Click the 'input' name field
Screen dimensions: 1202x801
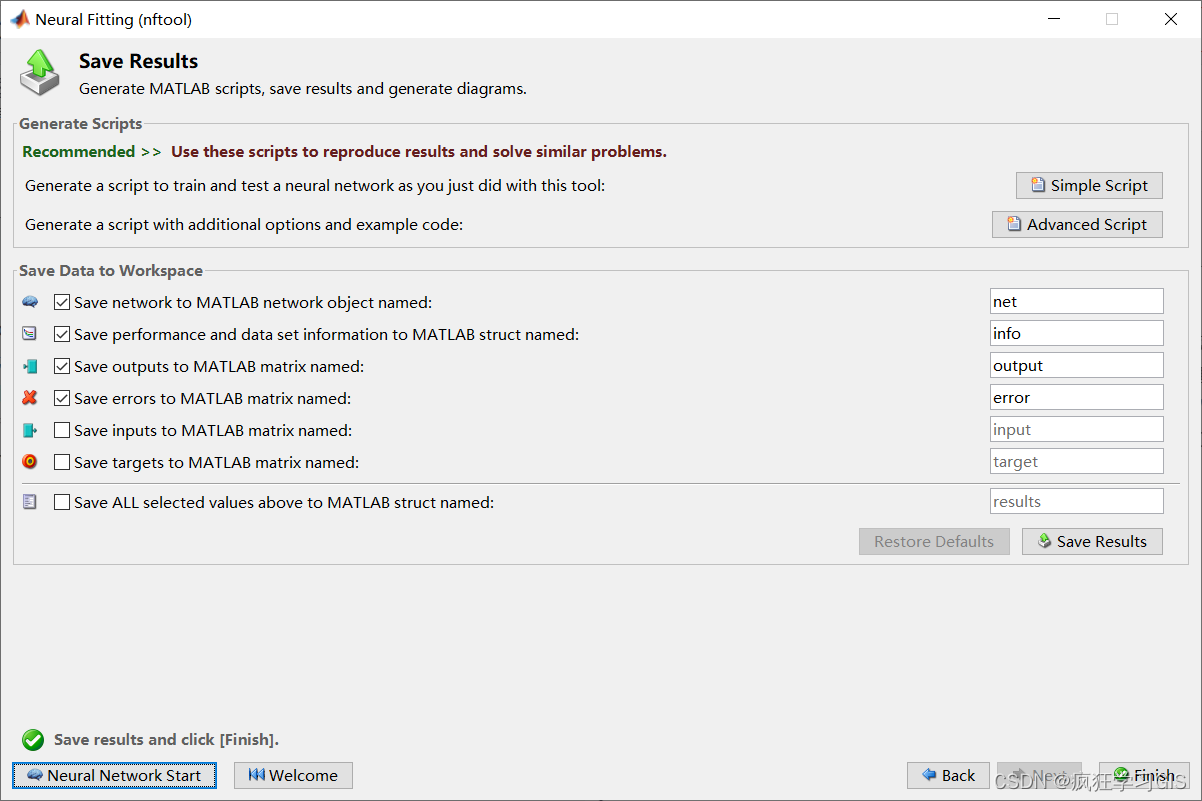click(1076, 429)
